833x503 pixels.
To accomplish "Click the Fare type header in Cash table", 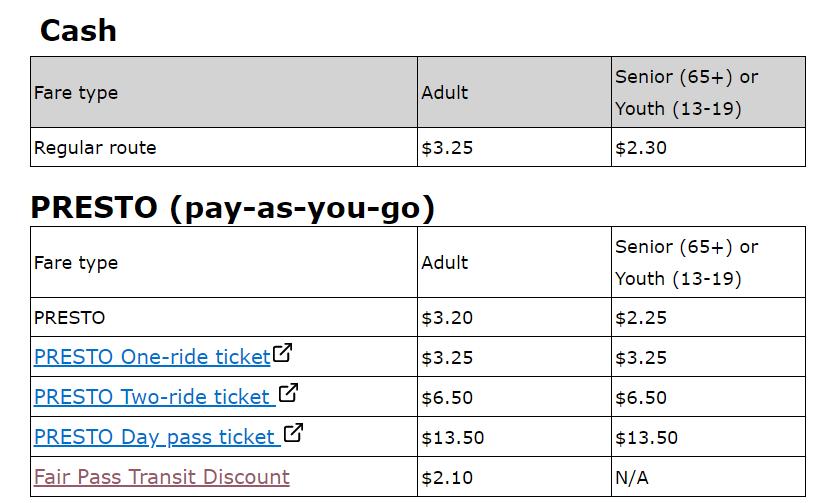I will pos(76,93).
